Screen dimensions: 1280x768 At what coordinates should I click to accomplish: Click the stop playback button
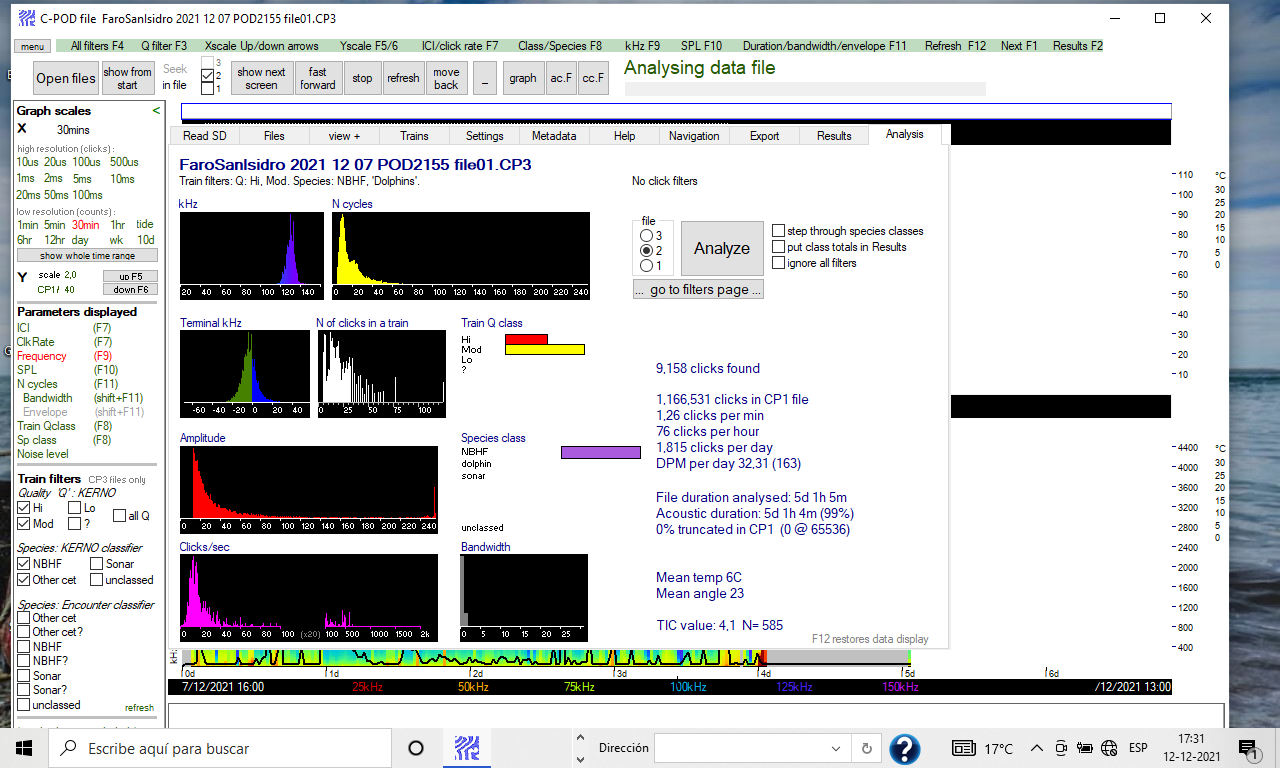(x=362, y=78)
